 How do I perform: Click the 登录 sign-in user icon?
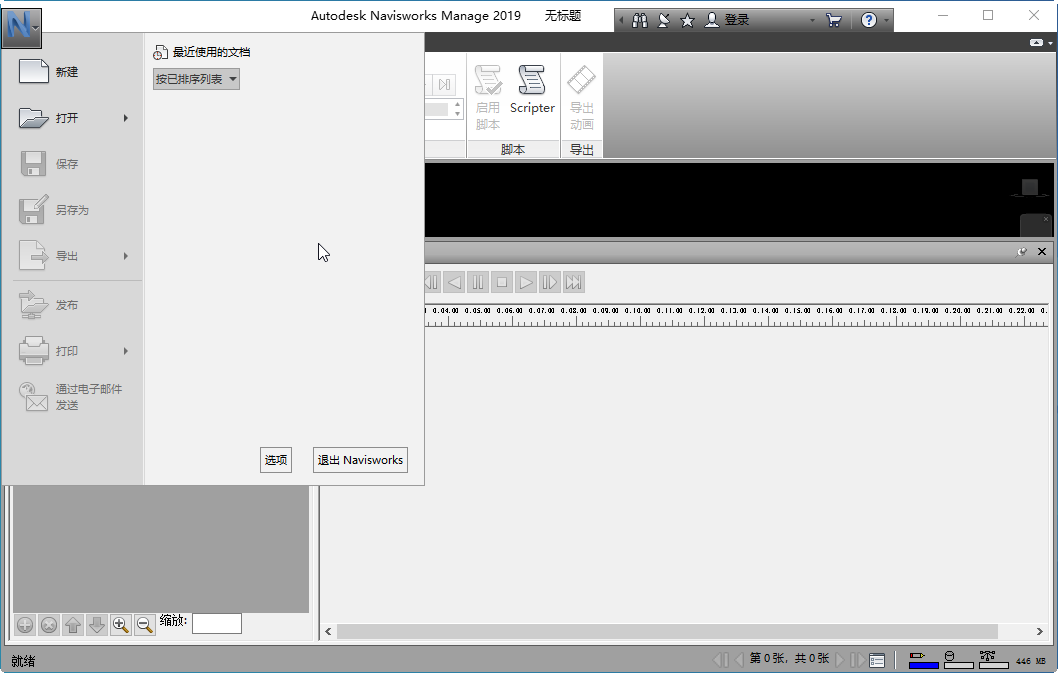point(711,20)
